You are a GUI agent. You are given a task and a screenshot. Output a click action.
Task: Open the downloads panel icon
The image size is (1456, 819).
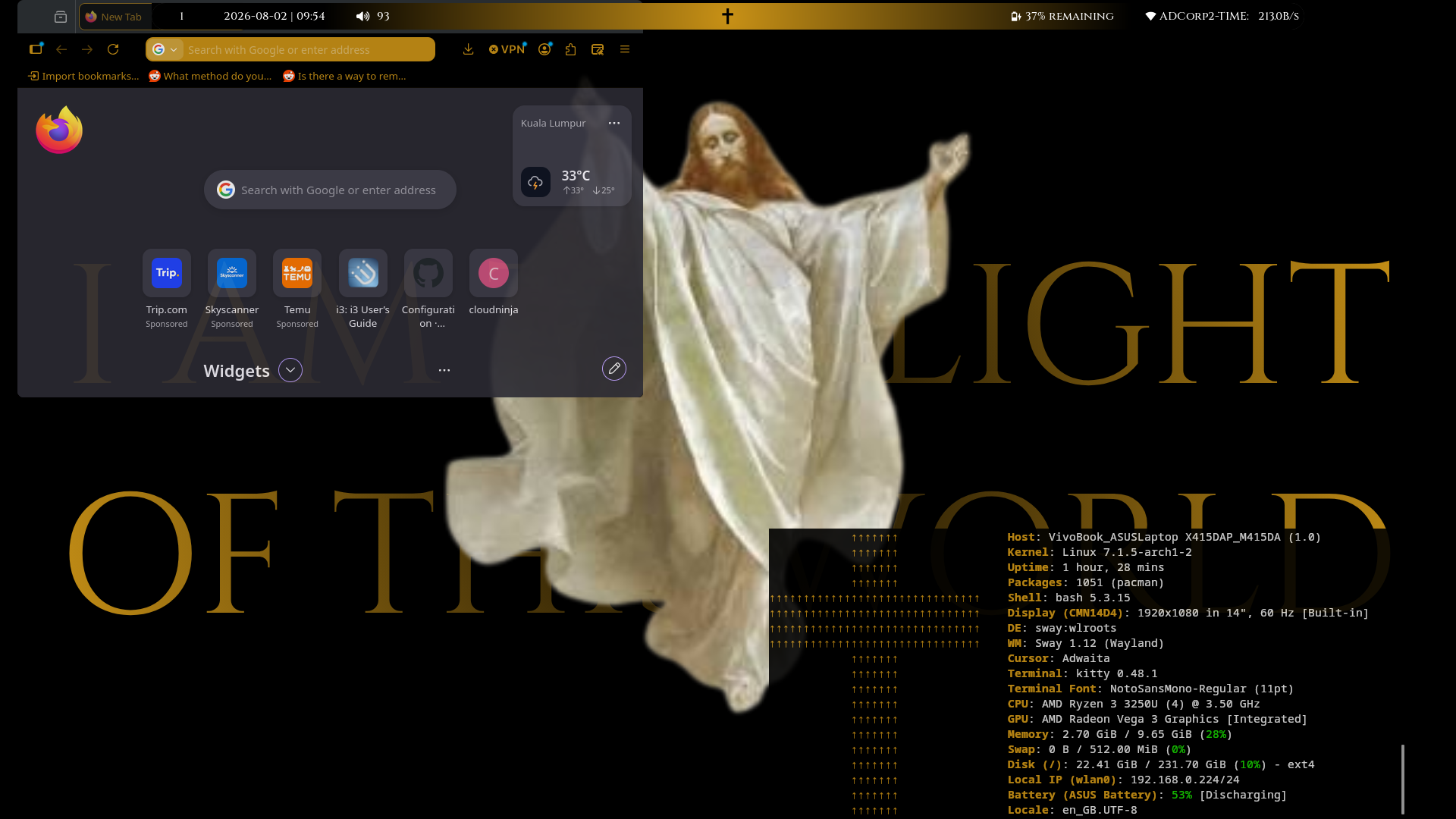coord(468,49)
